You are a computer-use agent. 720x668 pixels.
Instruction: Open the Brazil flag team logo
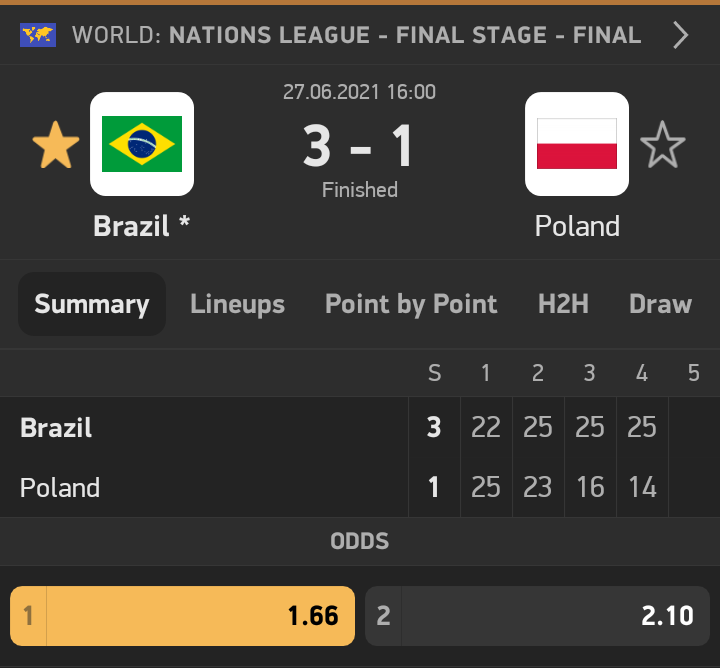142,144
